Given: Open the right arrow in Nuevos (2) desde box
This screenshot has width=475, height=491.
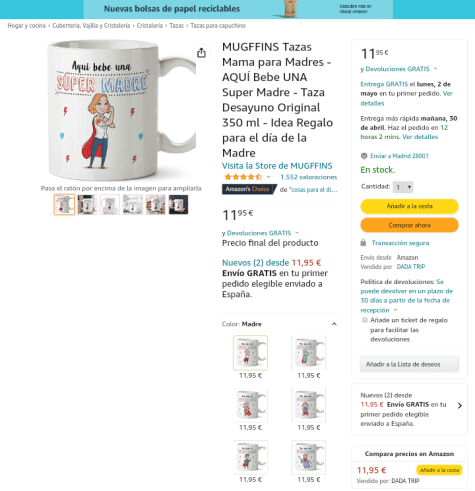Looking at the screenshot, I should coord(460,406).
